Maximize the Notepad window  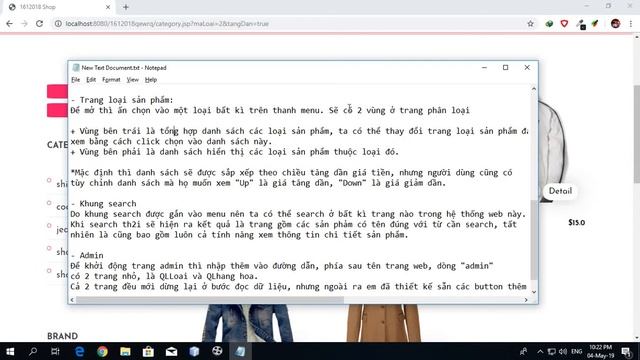pos(505,67)
